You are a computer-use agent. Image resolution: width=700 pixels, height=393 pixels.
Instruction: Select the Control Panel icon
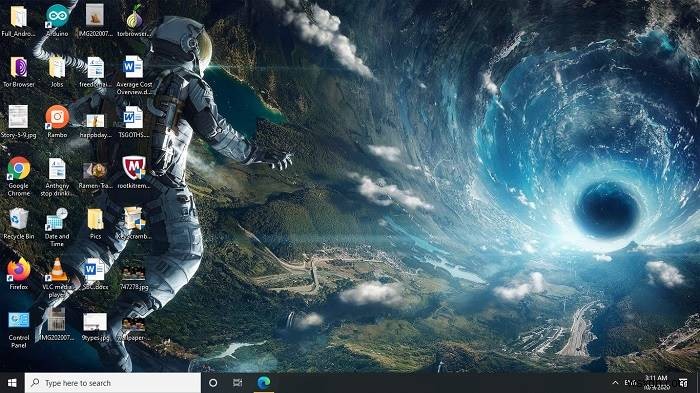19,321
